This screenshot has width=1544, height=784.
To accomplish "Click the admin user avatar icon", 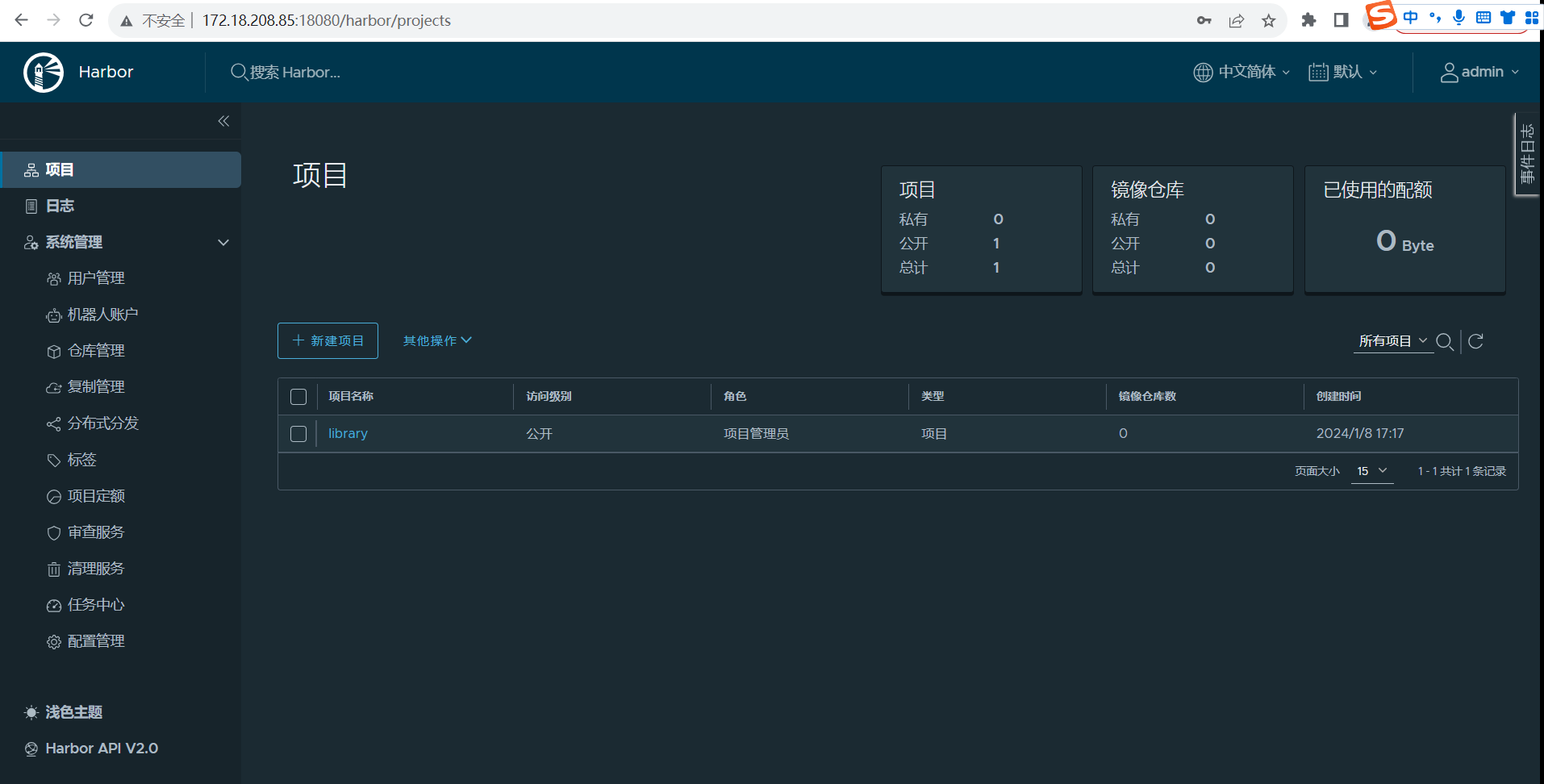I will click(x=1450, y=72).
